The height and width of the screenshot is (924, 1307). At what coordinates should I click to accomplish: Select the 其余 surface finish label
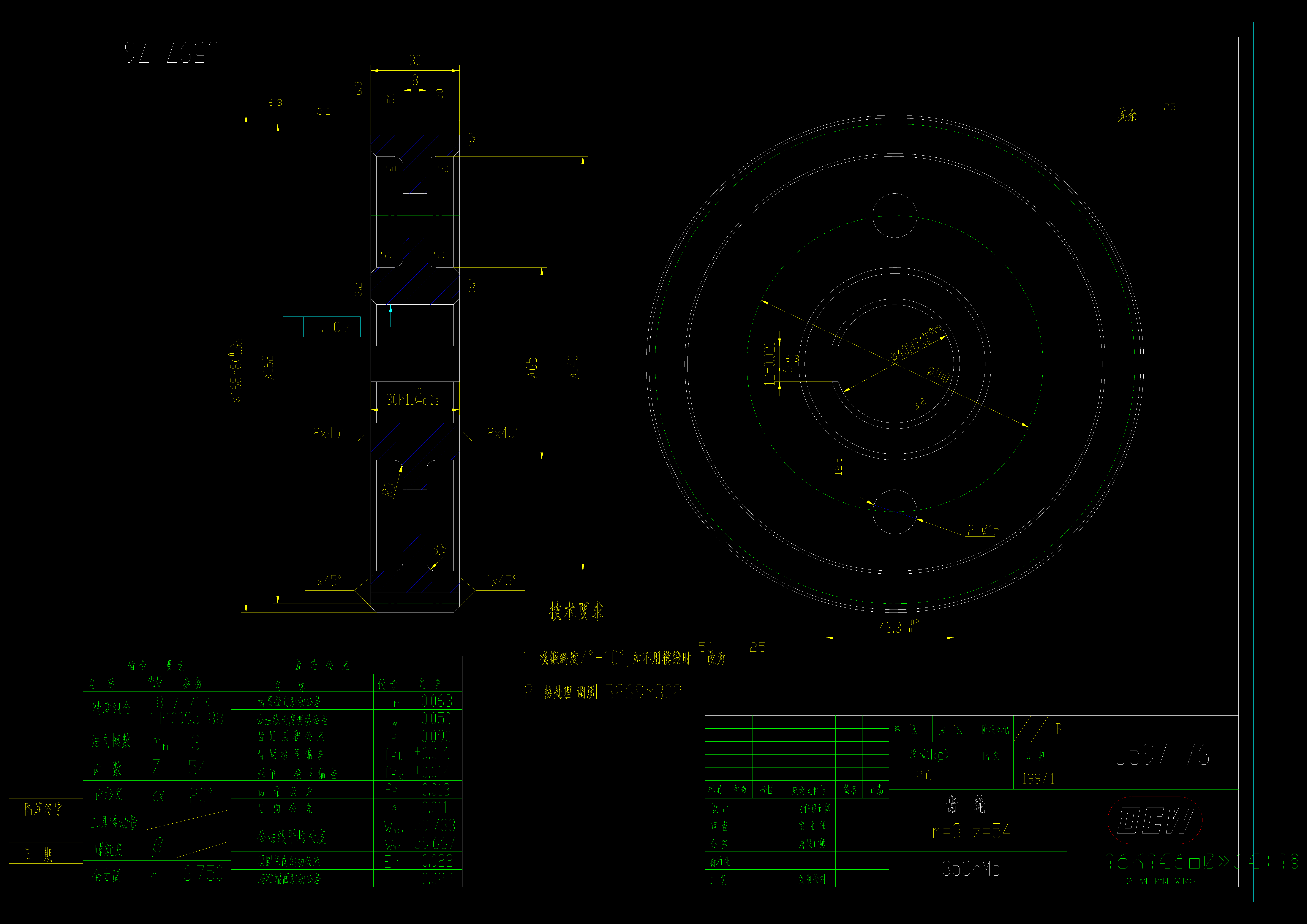click(1127, 115)
